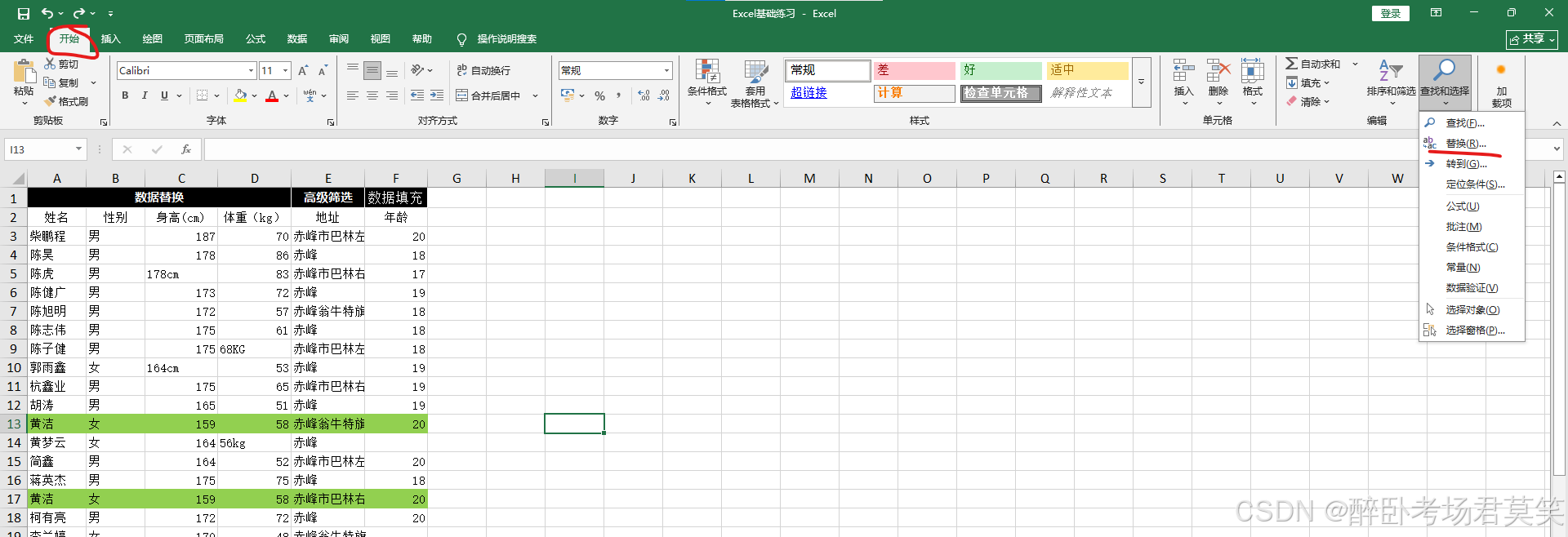Toggle align left horizontally

pos(353,95)
